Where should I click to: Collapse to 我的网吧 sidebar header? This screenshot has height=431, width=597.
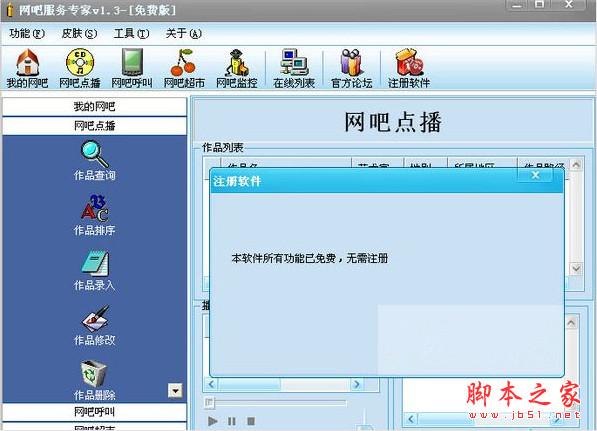pyautogui.click(x=94, y=107)
